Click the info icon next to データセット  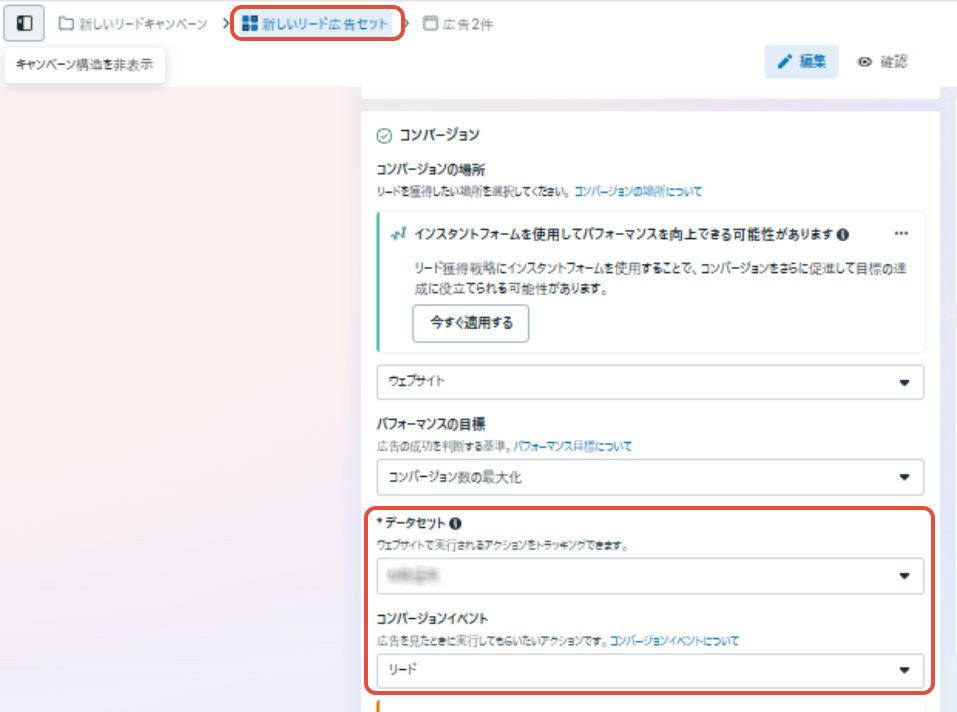coord(455,523)
